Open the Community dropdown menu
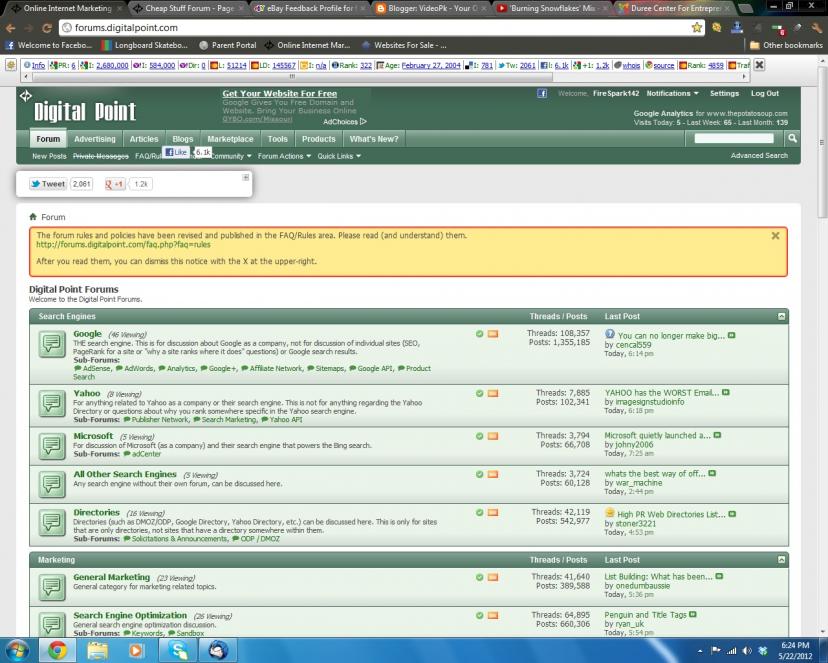828x663 pixels. (231, 156)
